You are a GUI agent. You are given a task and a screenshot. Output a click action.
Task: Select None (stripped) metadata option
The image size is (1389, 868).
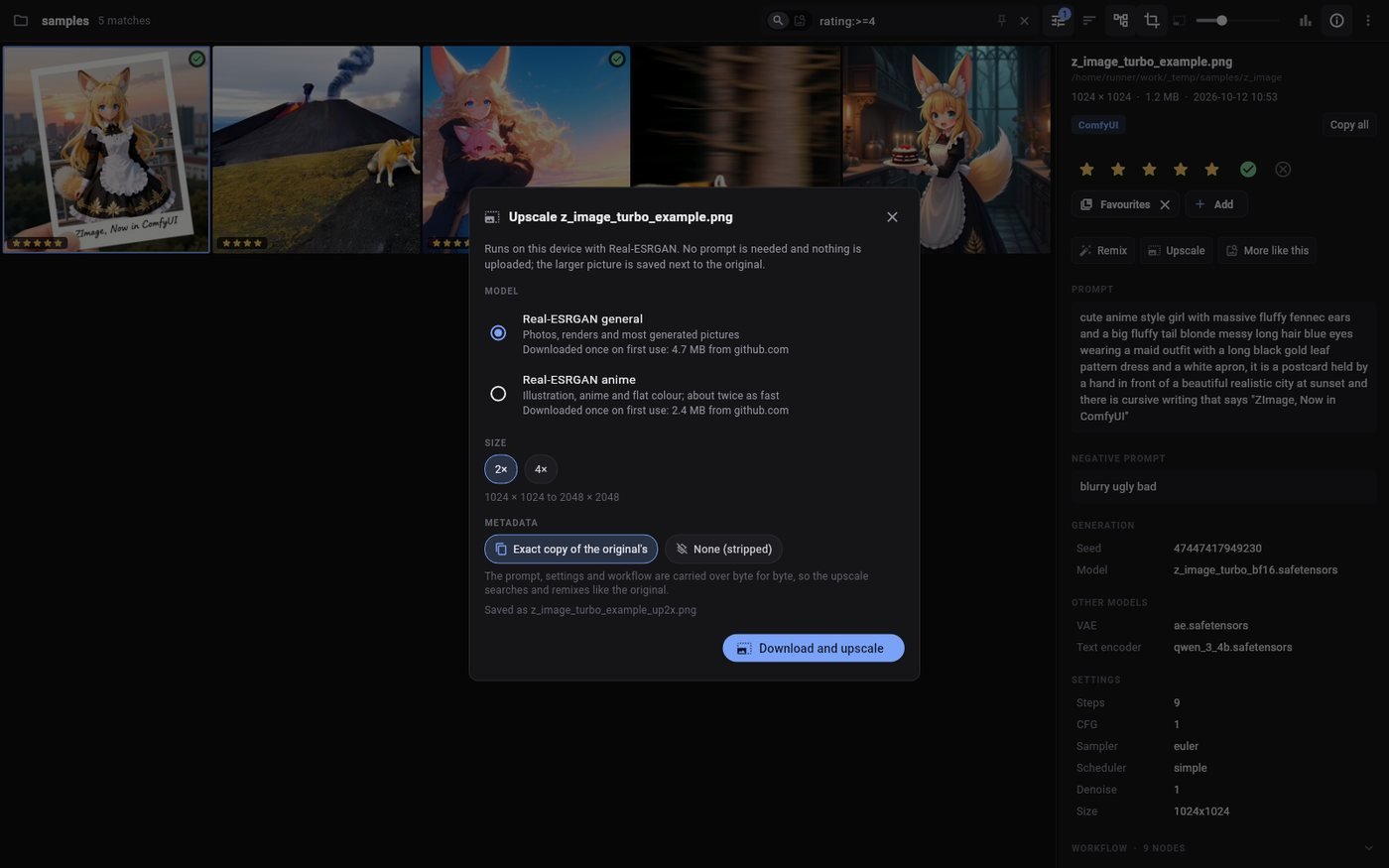(723, 549)
